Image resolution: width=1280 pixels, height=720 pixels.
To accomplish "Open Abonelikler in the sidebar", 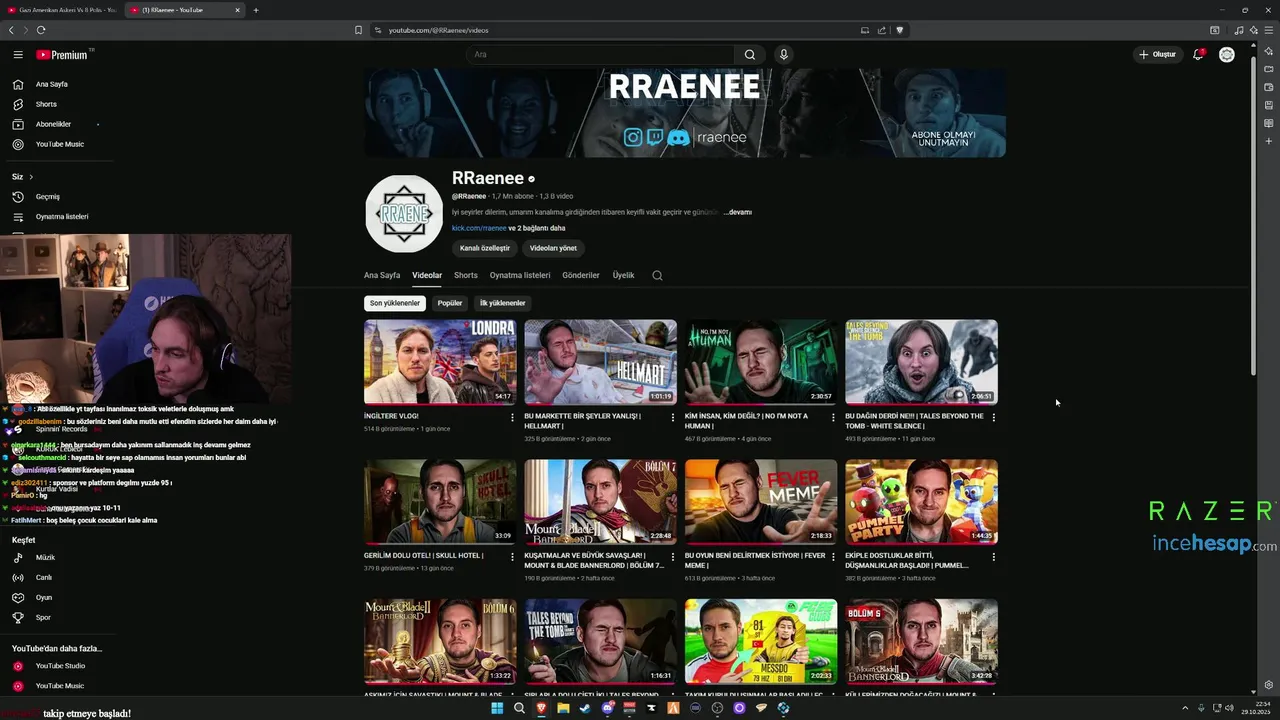I will (53, 124).
